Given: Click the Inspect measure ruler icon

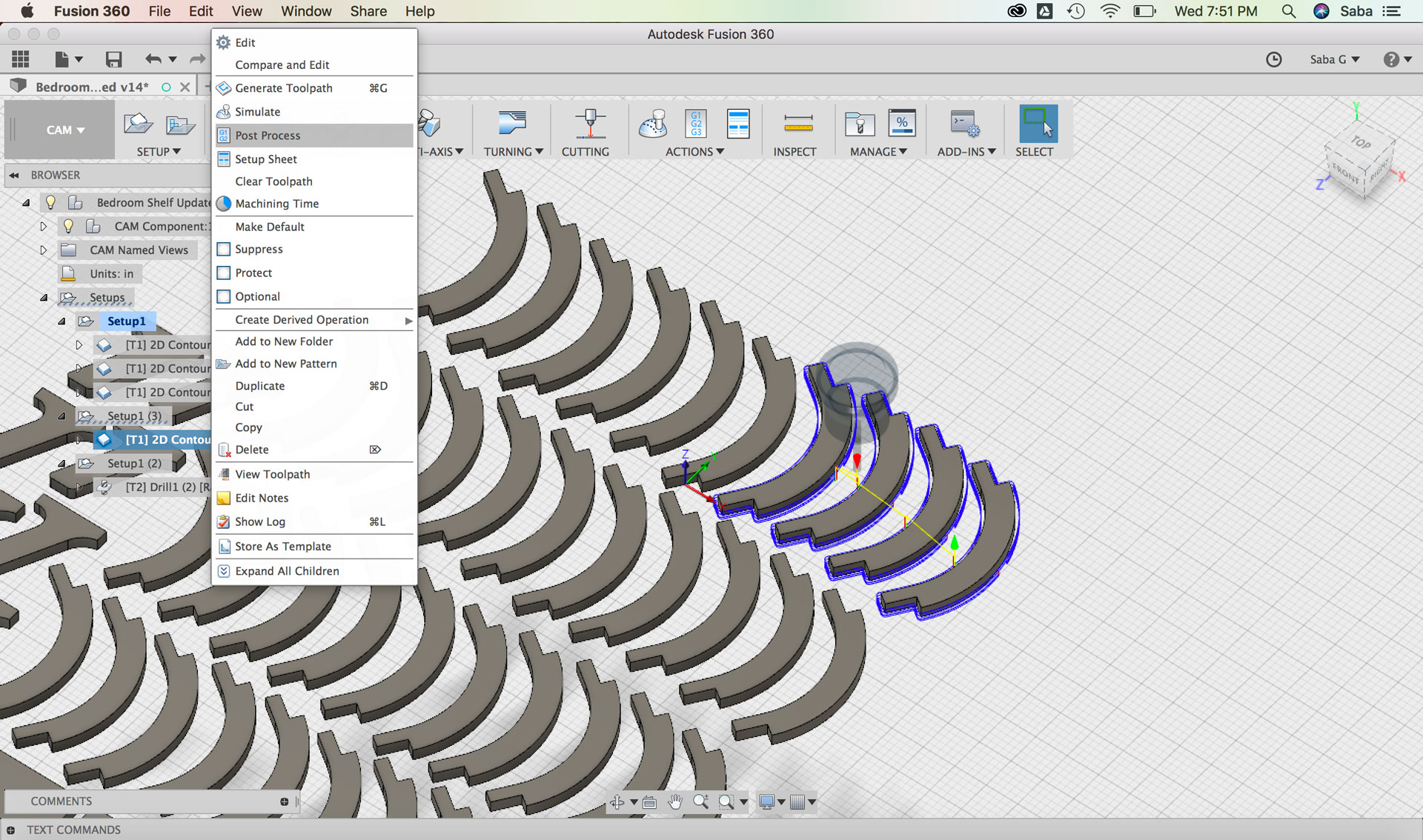Looking at the screenshot, I should (x=797, y=124).
